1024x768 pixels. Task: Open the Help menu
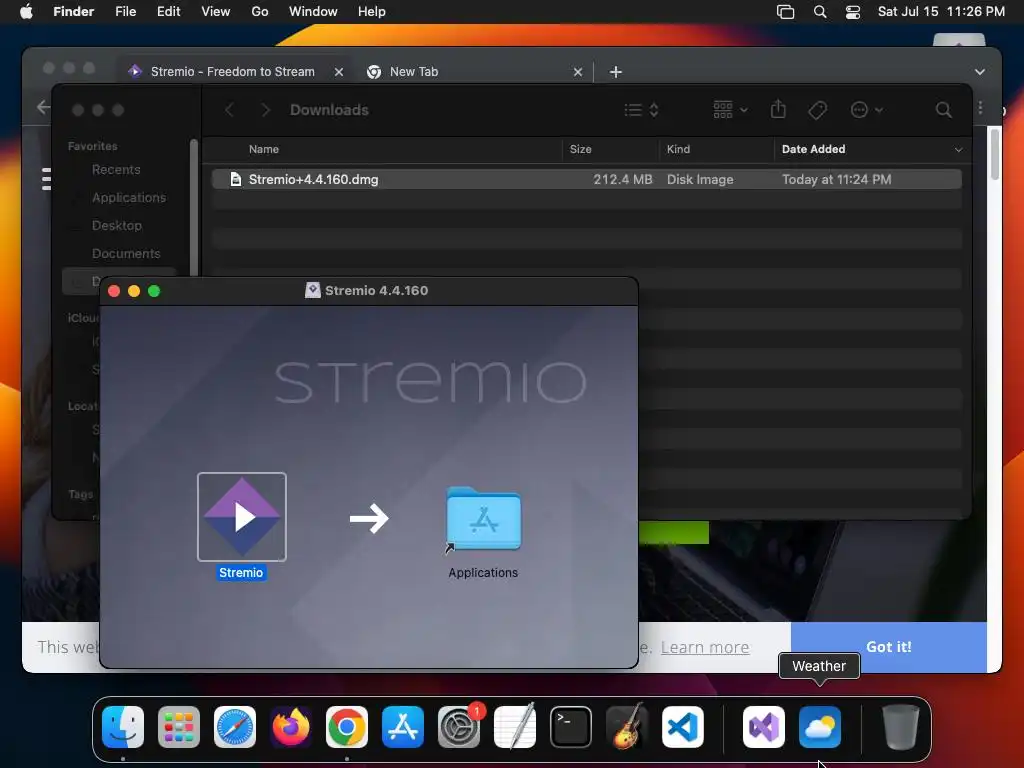(x=372, y=12)
